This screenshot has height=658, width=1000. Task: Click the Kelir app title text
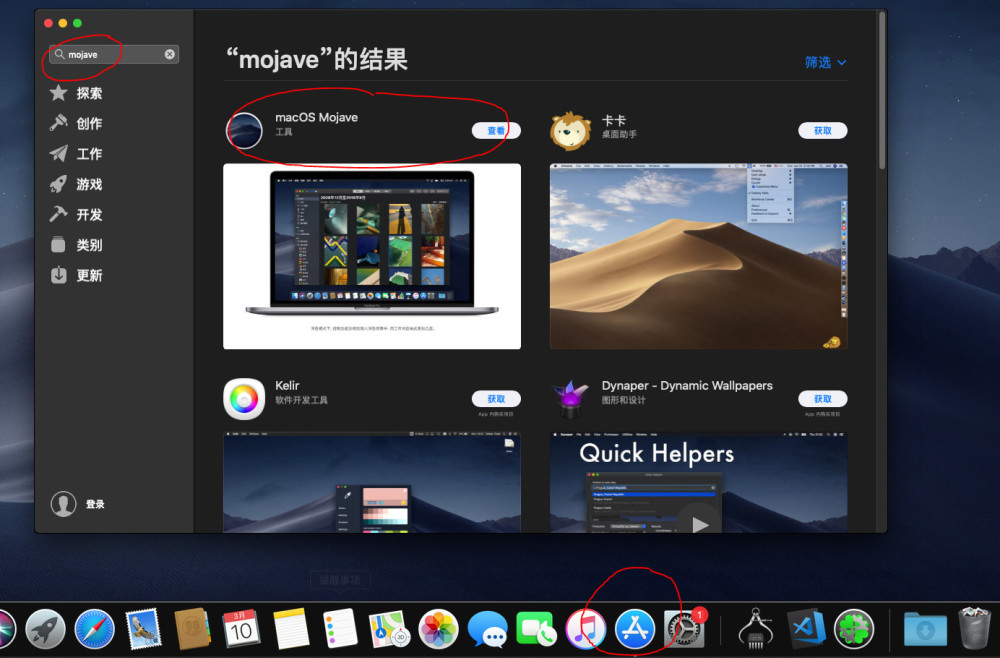point(287,386)
